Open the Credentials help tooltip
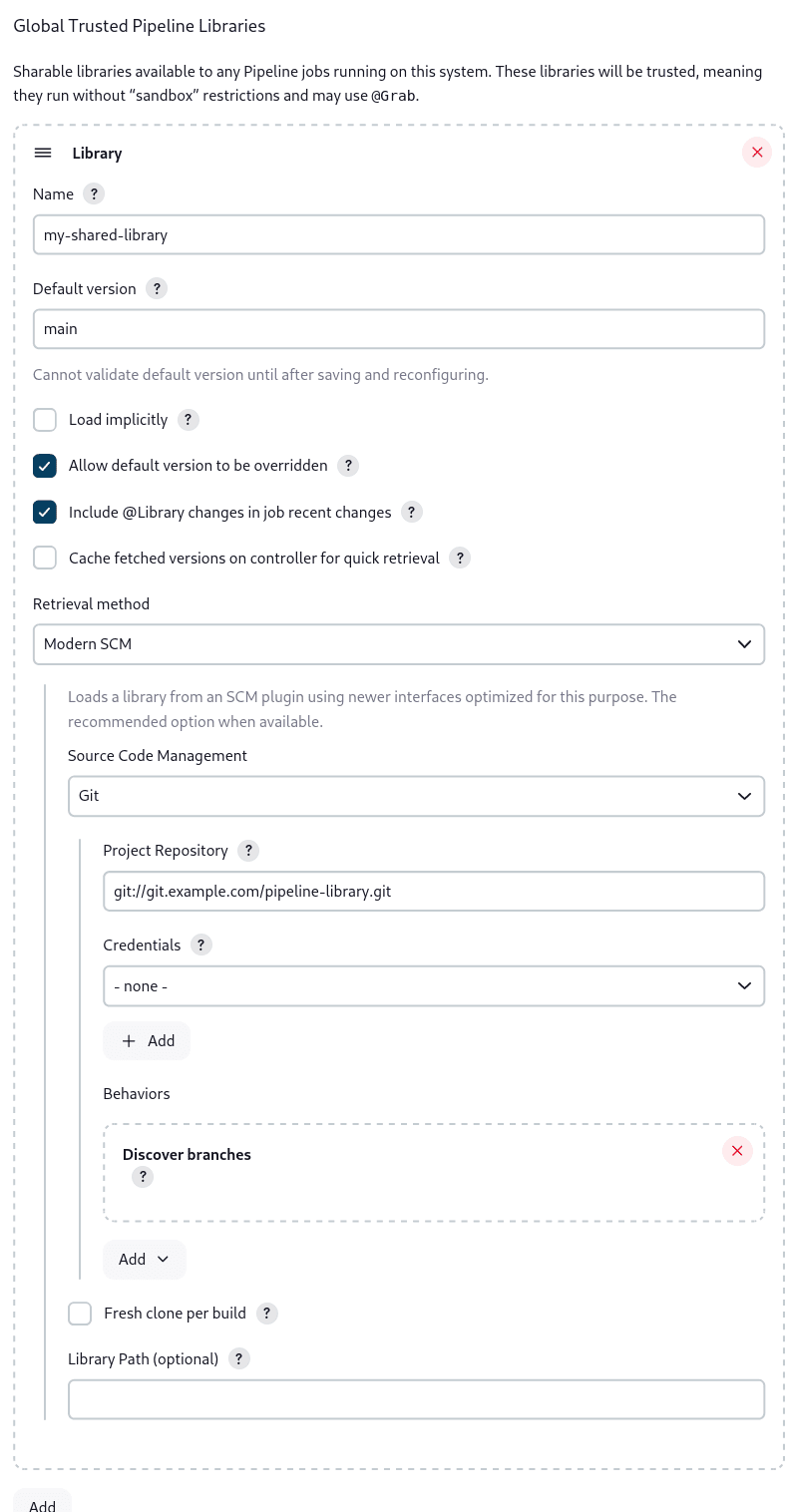Viewport: 787px width, 1512px height. point(201,945)
